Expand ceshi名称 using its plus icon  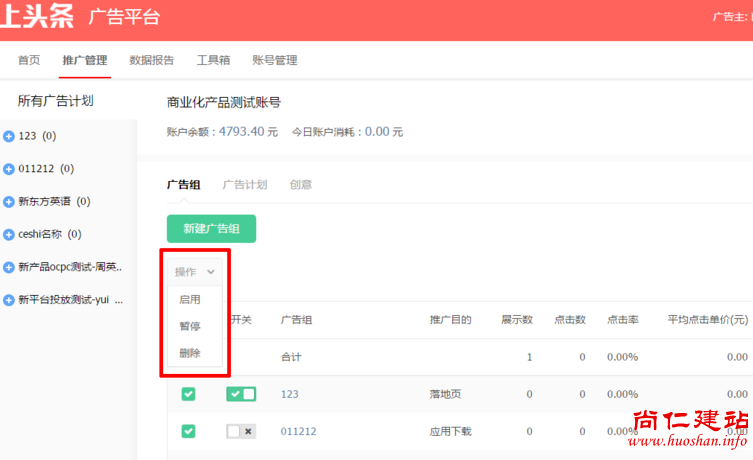(x=9, y=235)
